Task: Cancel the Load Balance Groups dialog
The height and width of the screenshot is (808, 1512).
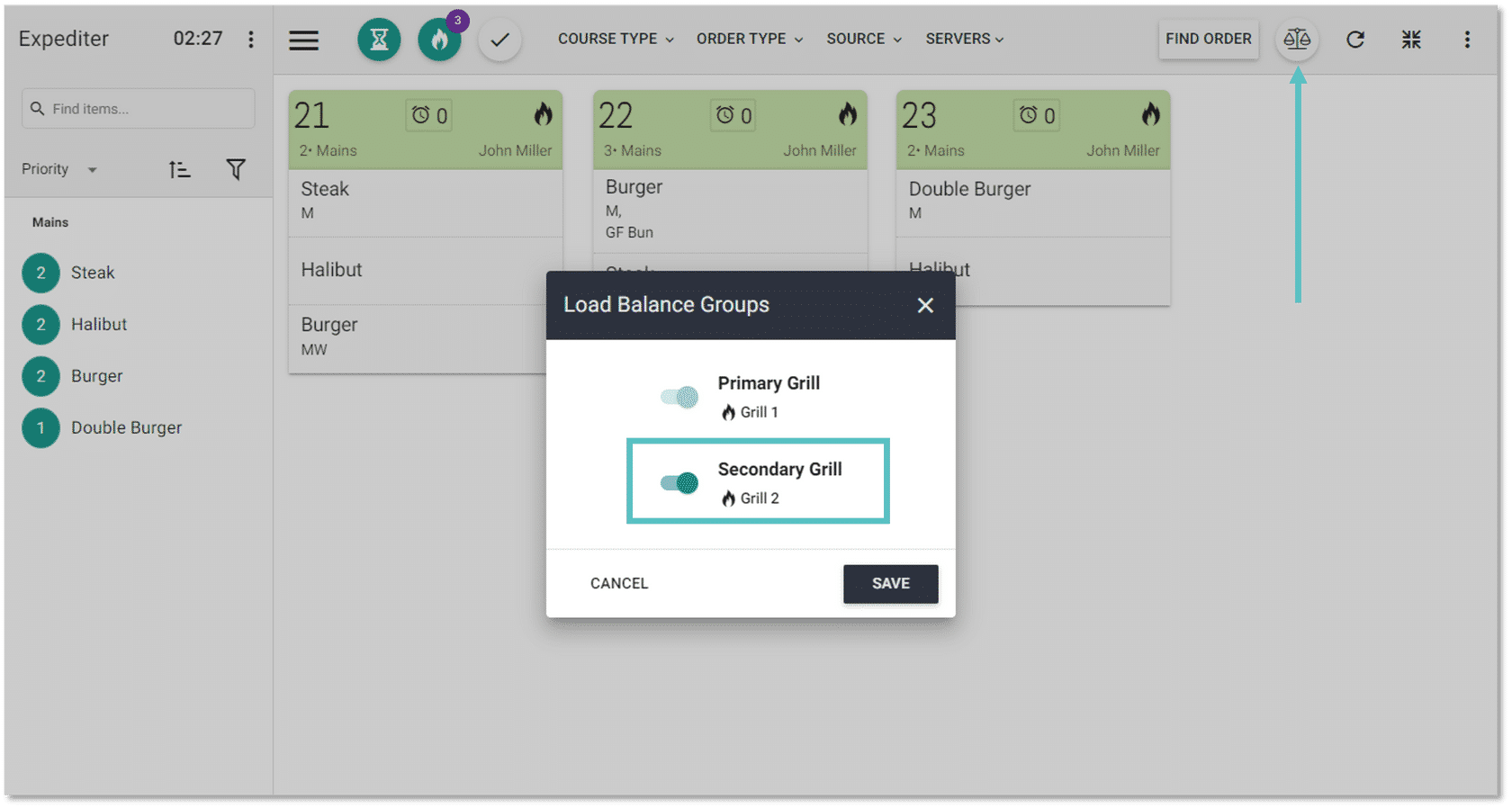Action: (619, 583)
